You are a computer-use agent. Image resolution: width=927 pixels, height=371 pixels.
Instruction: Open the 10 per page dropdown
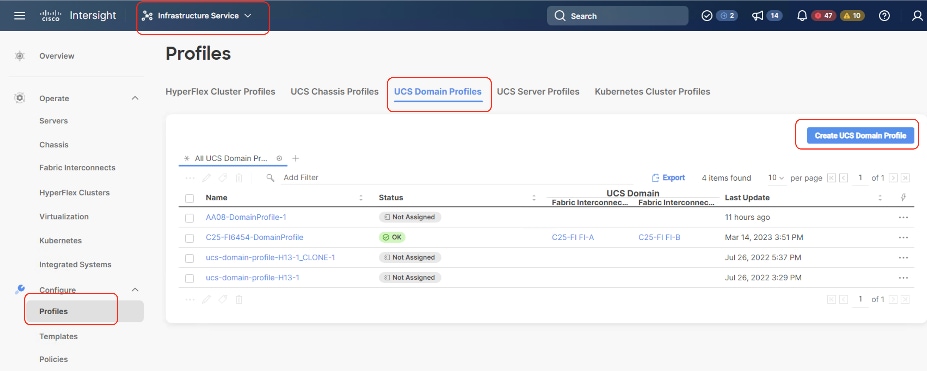pos(776,178)
